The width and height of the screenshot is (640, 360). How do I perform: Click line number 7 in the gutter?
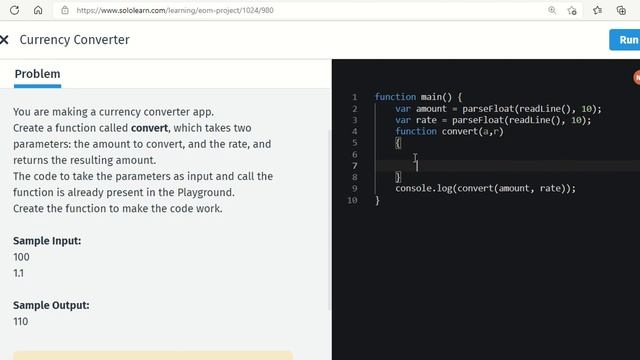tap(355, 166)
